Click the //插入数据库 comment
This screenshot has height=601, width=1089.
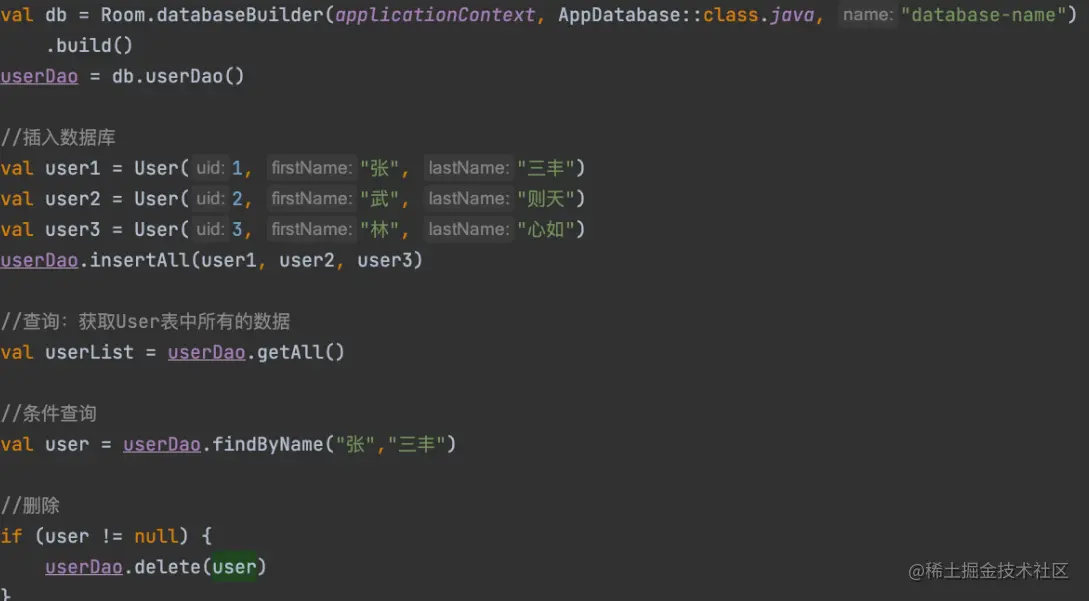(x=58, y=138)
